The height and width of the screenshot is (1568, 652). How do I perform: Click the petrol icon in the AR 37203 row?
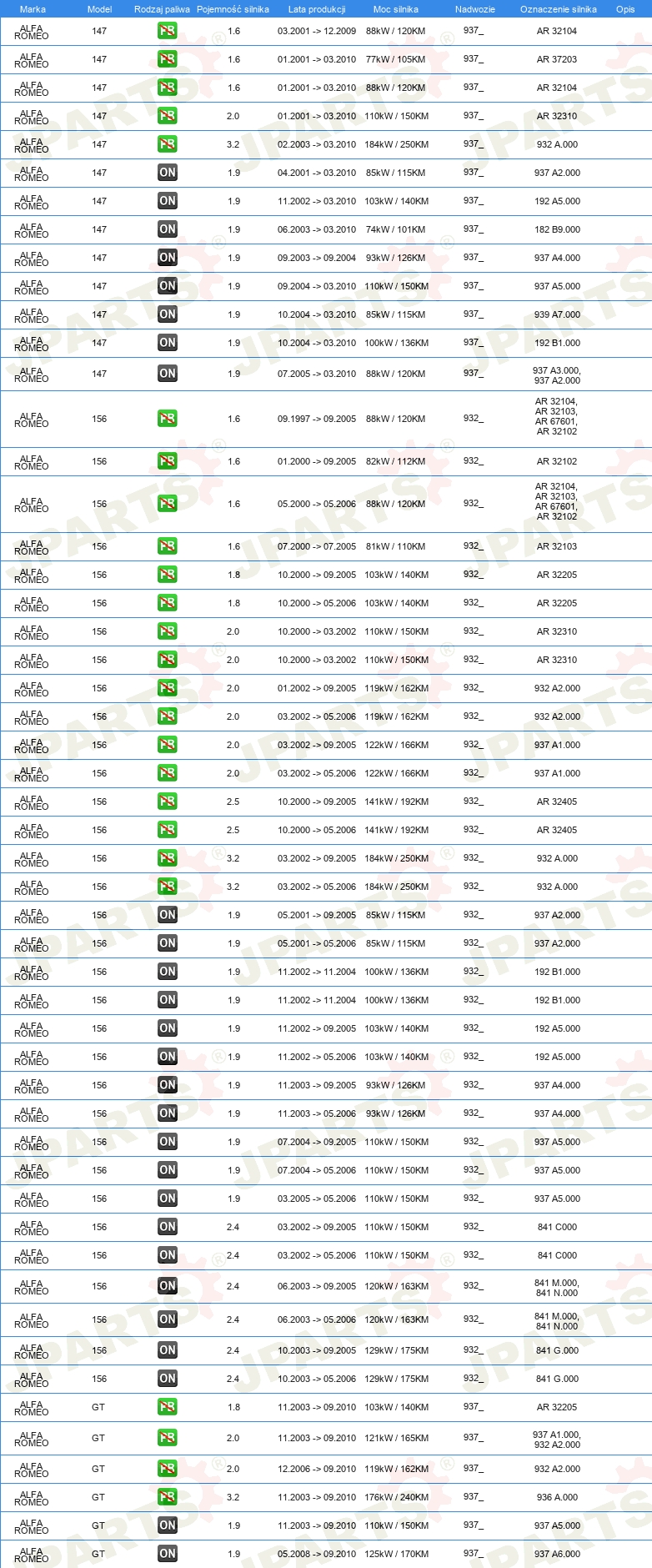point(168,59)
